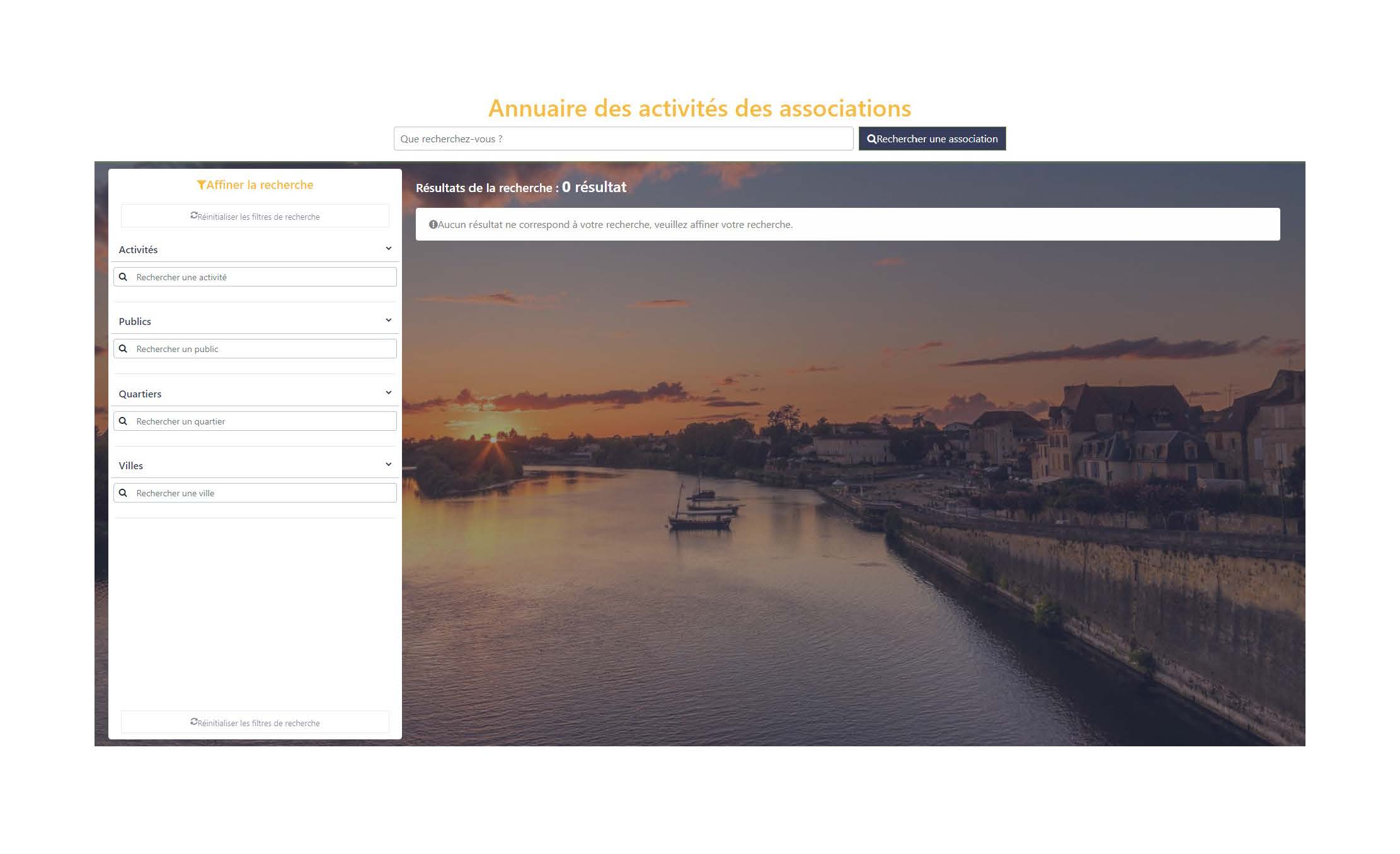Collapse the Activités section chevron
The image size is (1400, 854).
388,249
